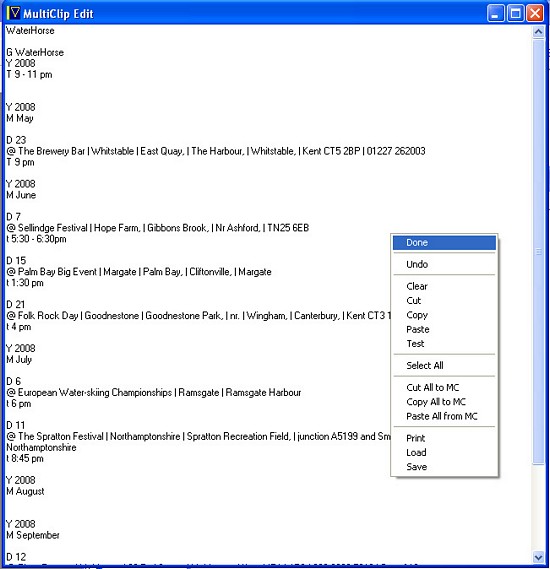Choose Select All in the menu
550x569 pixels.
pyautogui.click(x=444, y=365)
